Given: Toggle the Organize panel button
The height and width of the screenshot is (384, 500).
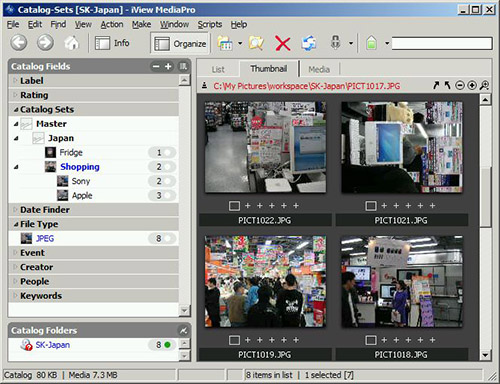Looking at the screenshot, I should (180, 44).
